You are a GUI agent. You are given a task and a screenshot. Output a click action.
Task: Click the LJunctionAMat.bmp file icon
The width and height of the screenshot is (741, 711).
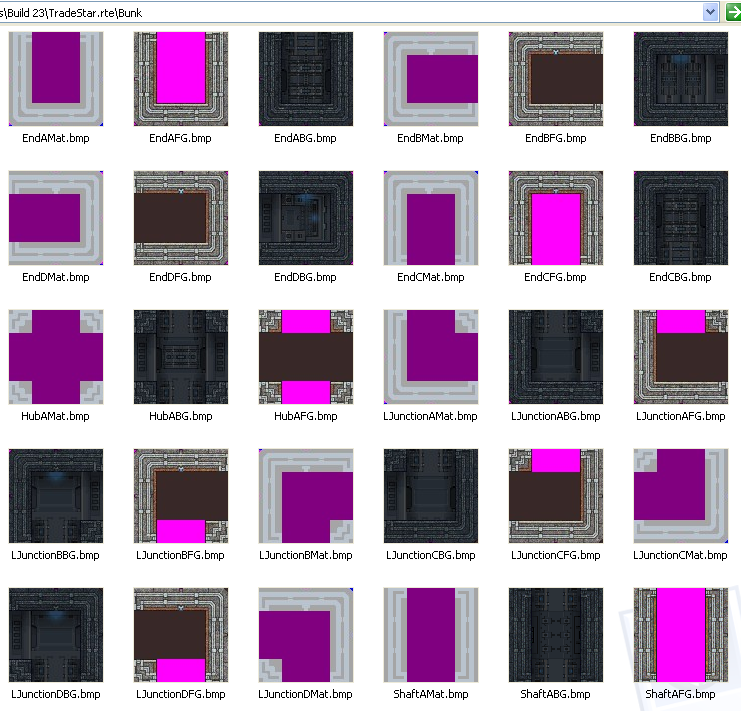(x=431, y=357)
